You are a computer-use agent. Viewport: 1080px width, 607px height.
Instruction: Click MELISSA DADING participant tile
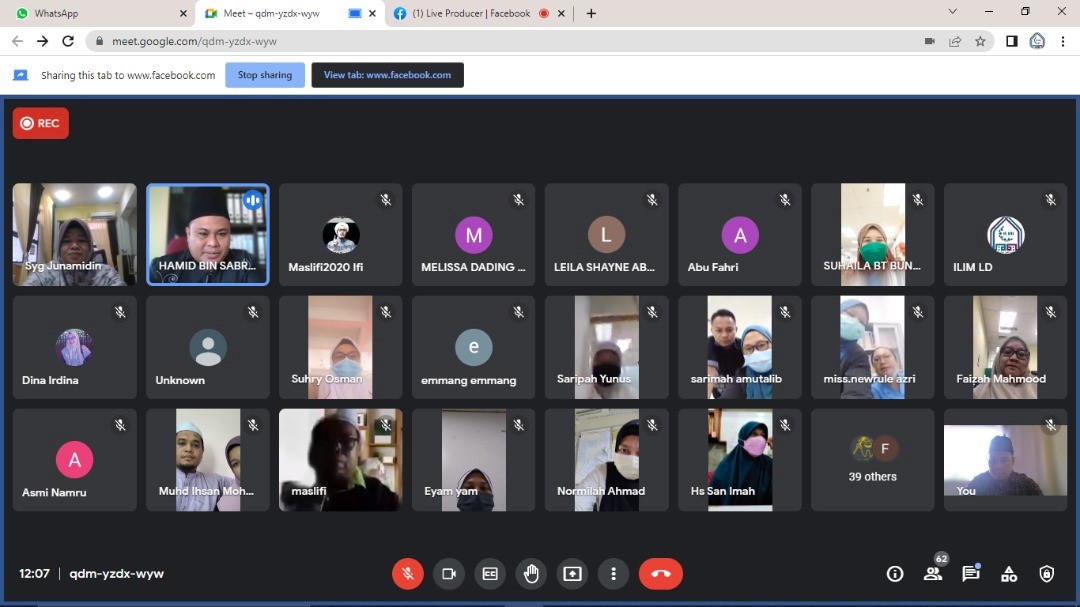(x=473, y=234)
